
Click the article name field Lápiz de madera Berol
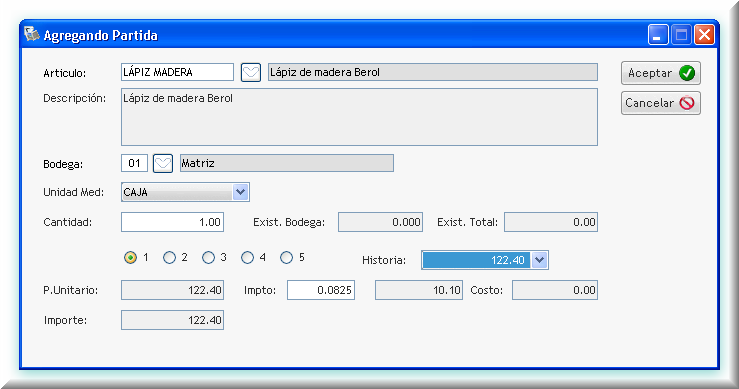click(x=433, y=72)
